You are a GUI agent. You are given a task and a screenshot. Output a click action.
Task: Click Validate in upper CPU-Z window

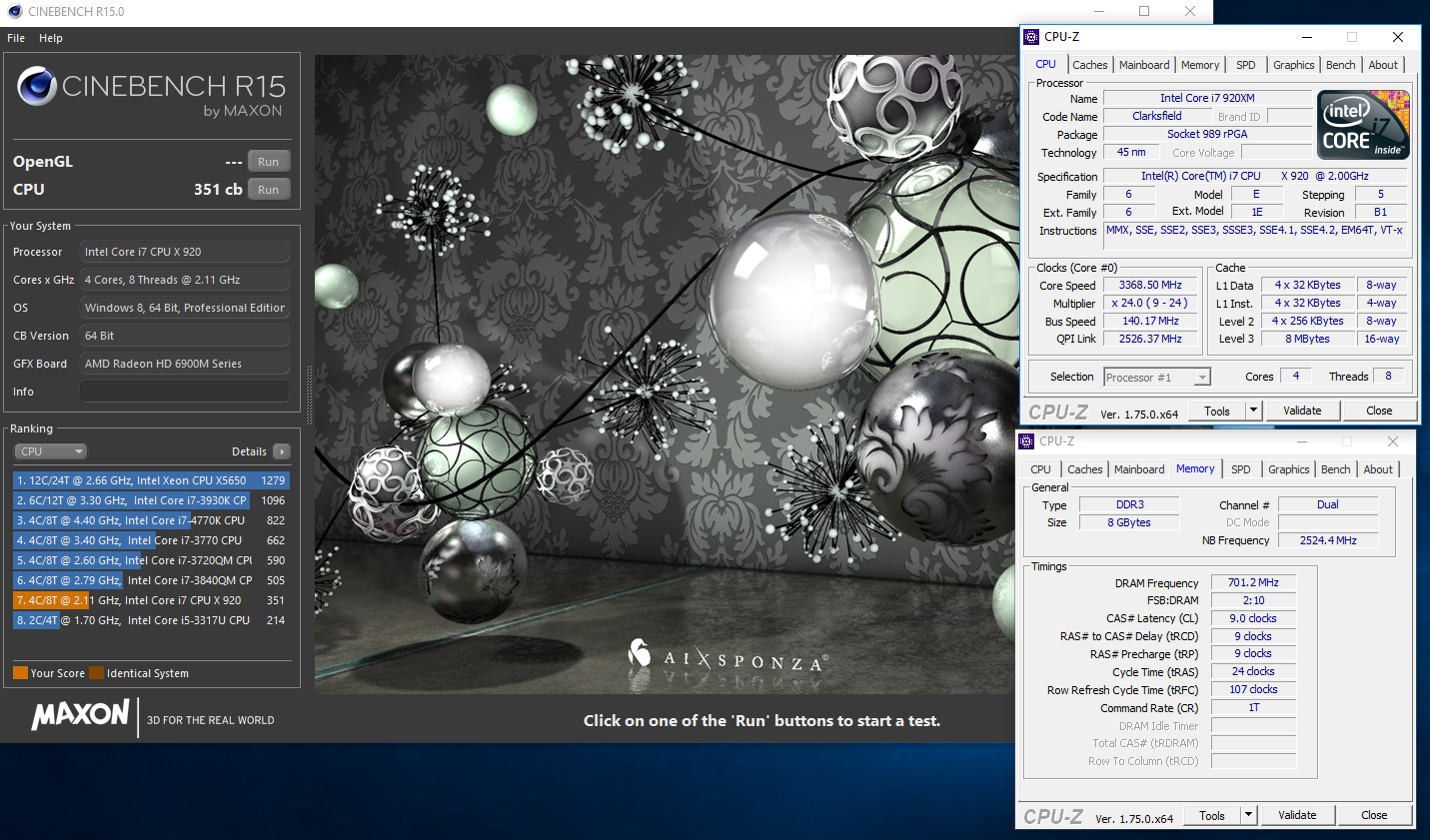1302,411
